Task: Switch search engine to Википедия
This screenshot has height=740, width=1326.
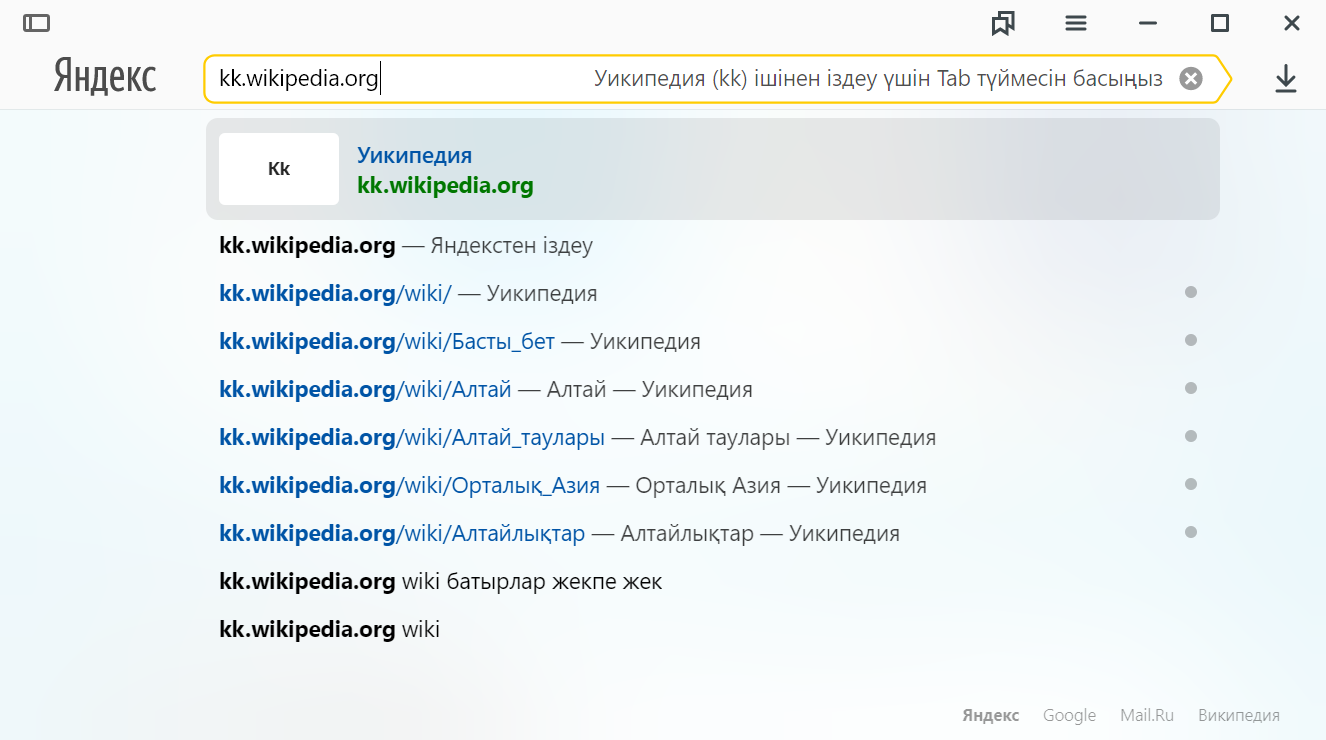Action: coord(1239,716)
